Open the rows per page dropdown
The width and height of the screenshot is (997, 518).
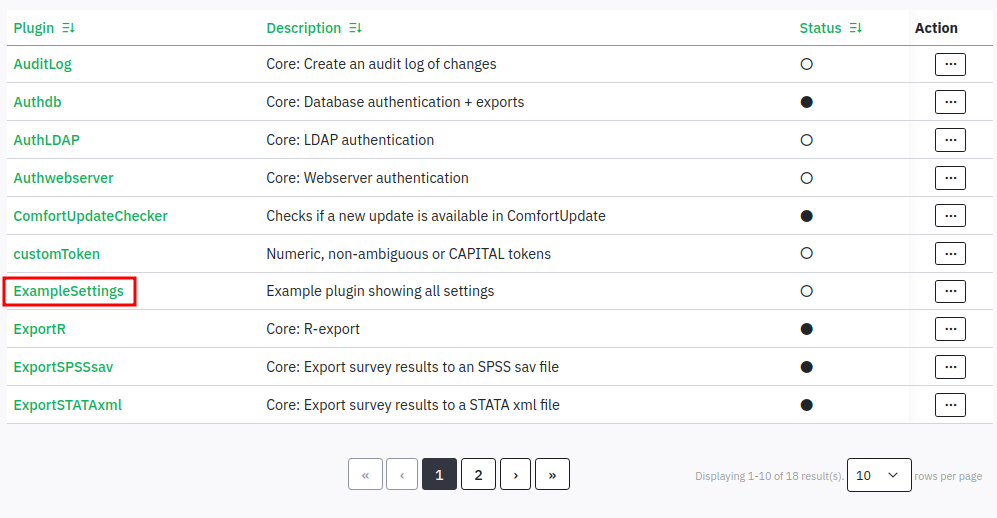(878, 475)
